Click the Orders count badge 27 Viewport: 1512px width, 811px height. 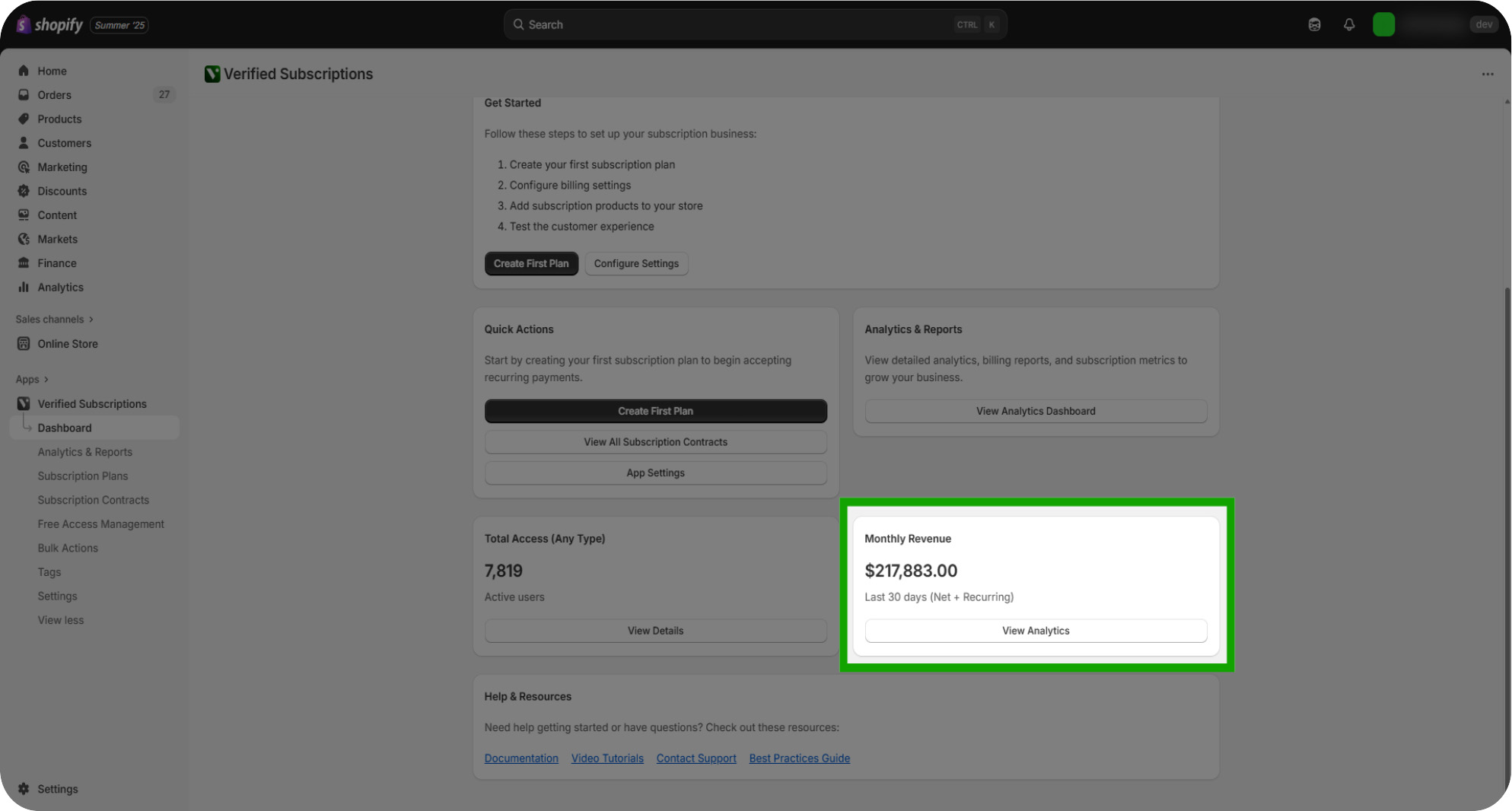(x=164, y=95)
